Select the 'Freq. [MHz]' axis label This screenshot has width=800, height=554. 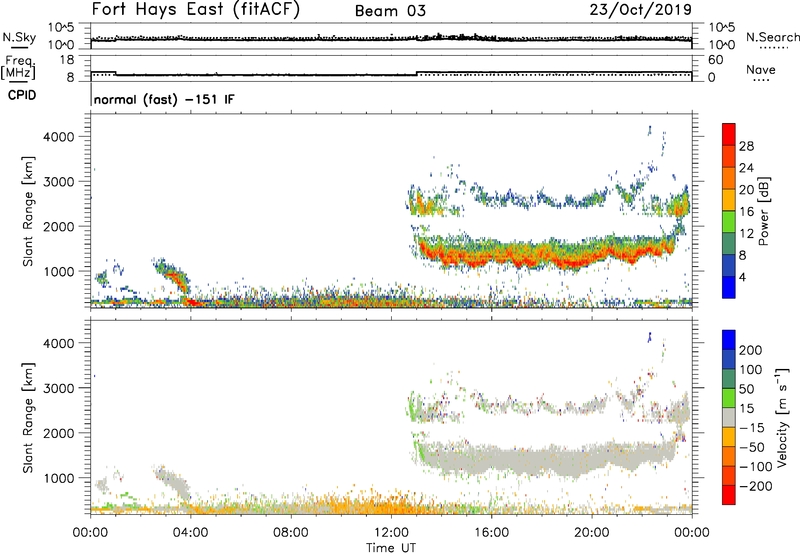(19, 68)
